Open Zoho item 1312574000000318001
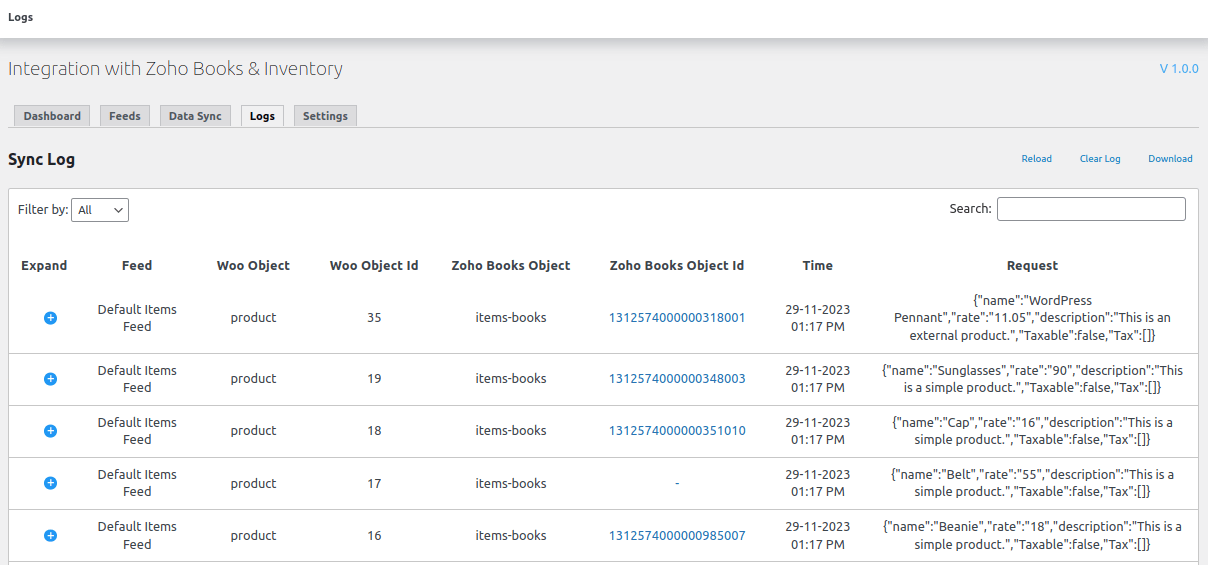Image resolution: width=1208 pixels, height=565 pixels. click(677, 318)
